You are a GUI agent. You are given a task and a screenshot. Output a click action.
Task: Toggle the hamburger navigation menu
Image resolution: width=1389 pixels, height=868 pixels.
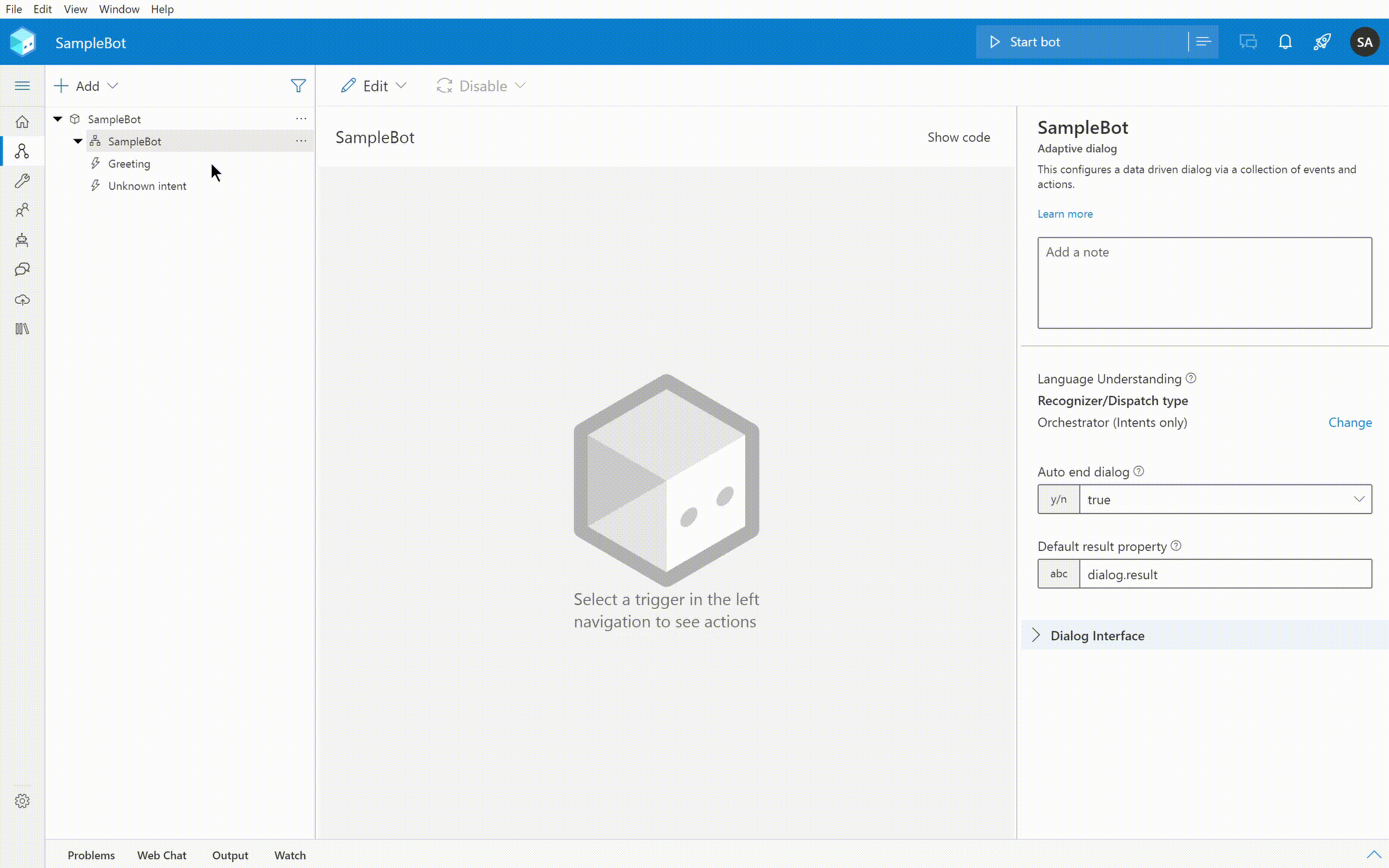pos(22,86)
